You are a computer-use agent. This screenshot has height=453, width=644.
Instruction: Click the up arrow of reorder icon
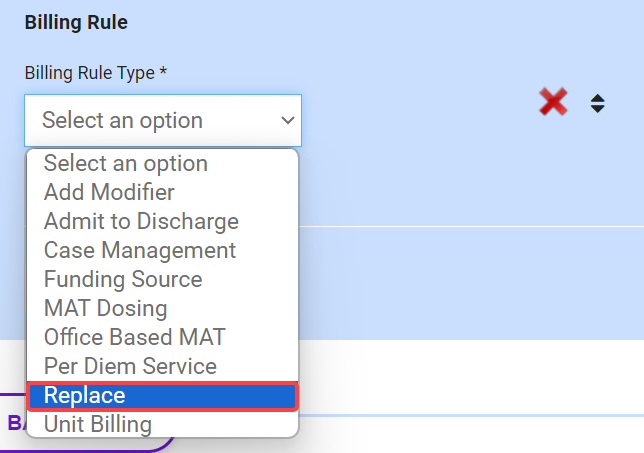(x=597, y=97)
